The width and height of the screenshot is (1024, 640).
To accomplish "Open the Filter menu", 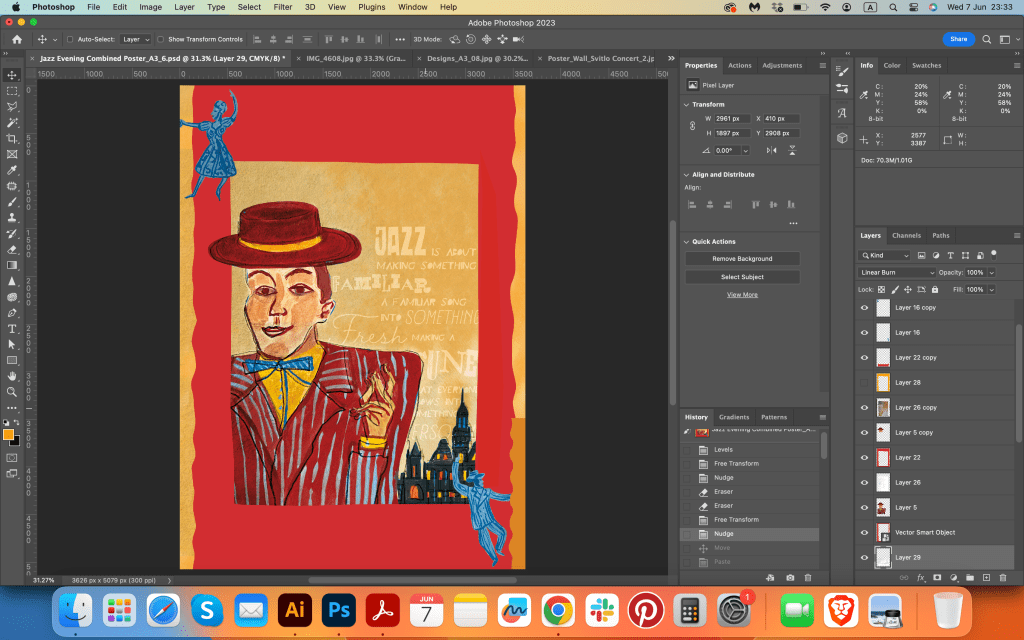I will [x=283, y=7].
